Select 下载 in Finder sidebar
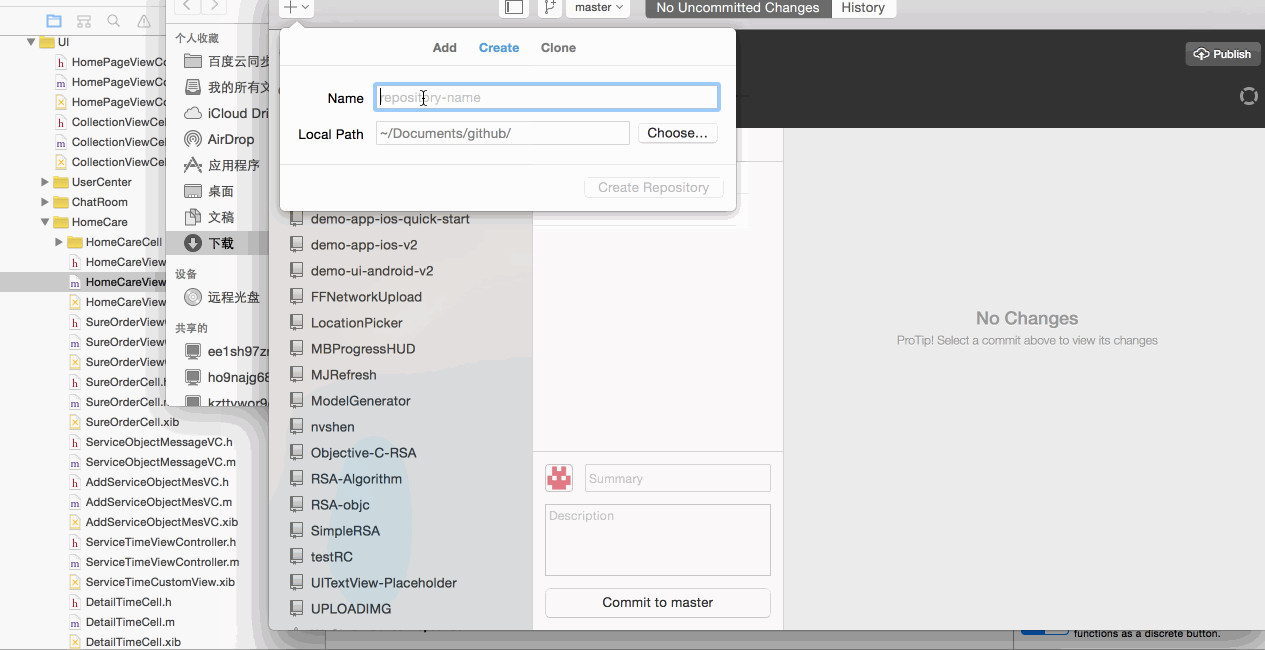1265x650 pixels. (219, 243)
